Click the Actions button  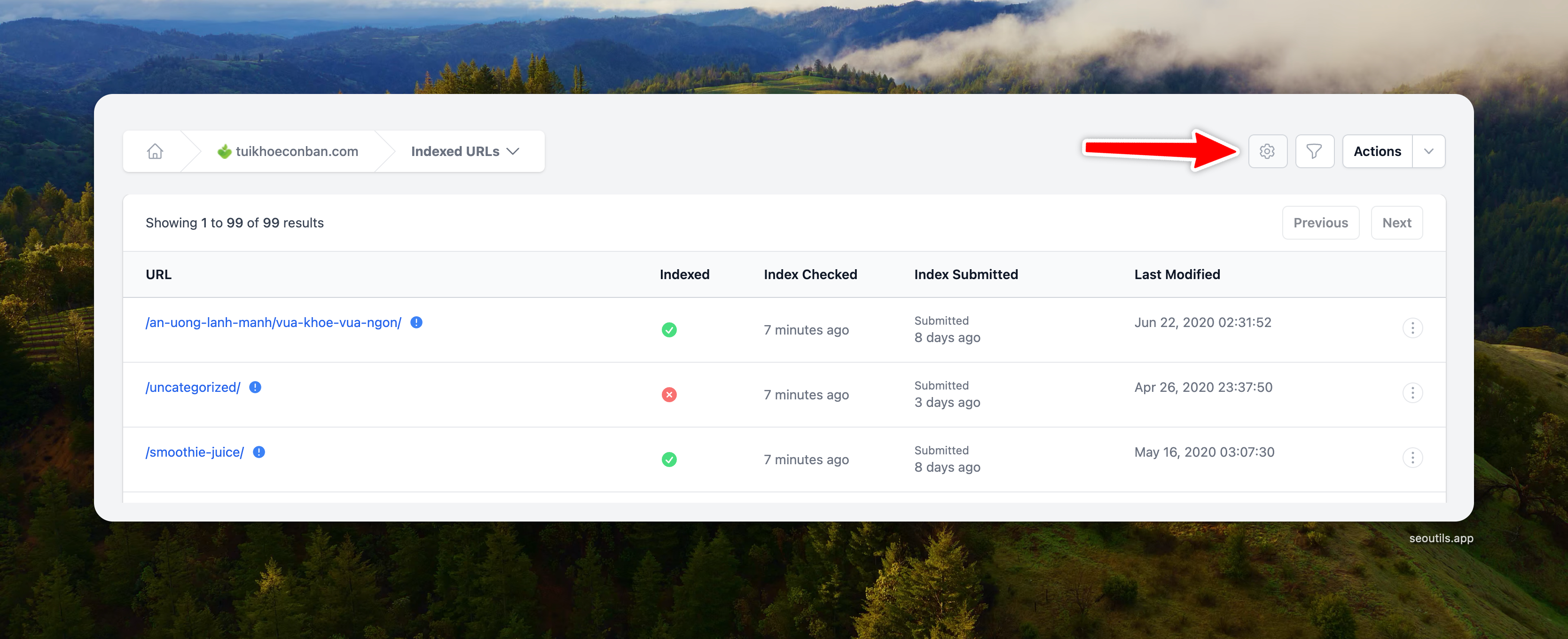point(1377,151)
